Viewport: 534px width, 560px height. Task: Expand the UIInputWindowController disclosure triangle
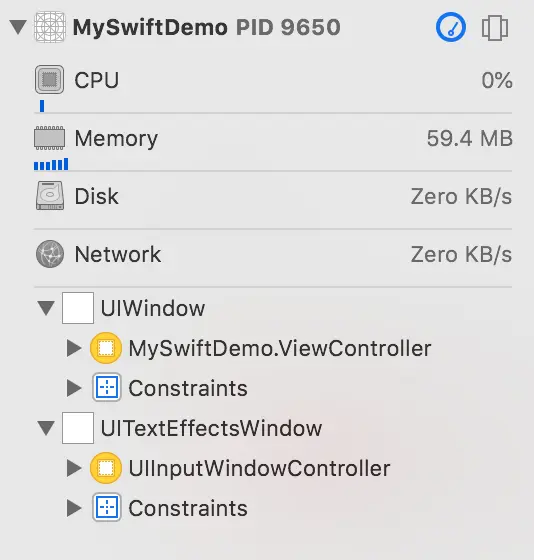tap(74, 468)
